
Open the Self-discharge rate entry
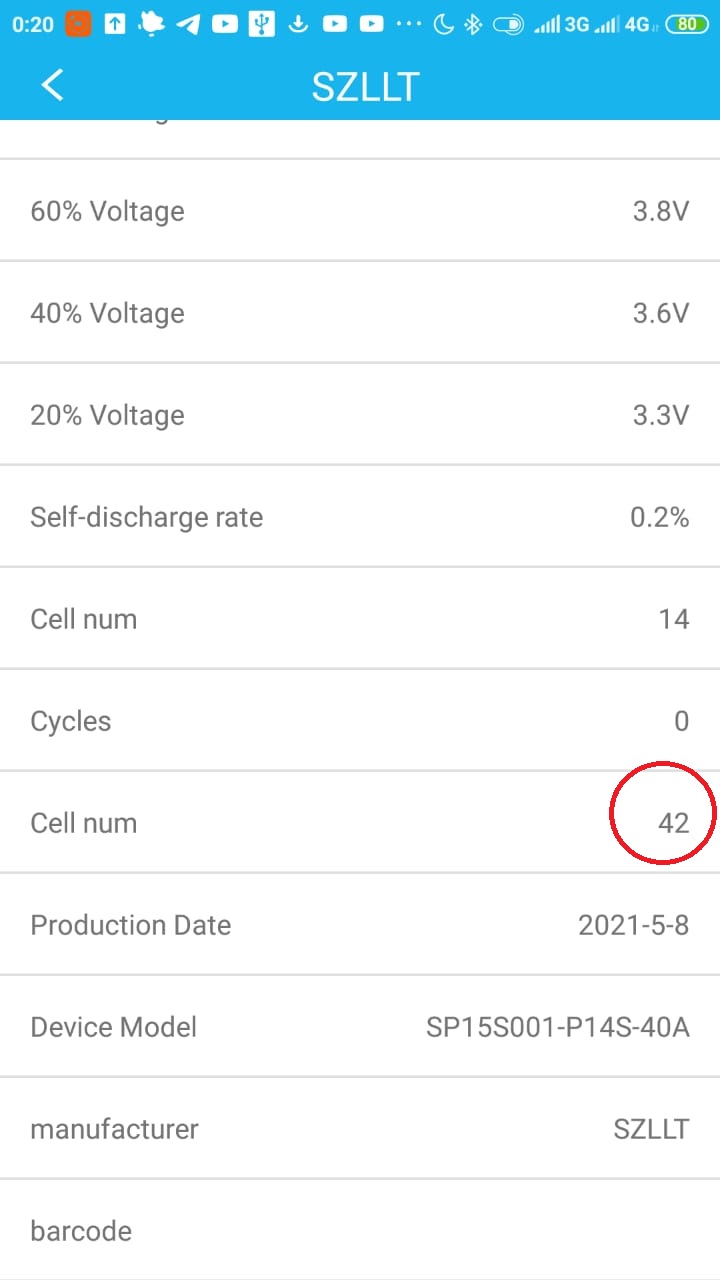click(x=360, y=517)
